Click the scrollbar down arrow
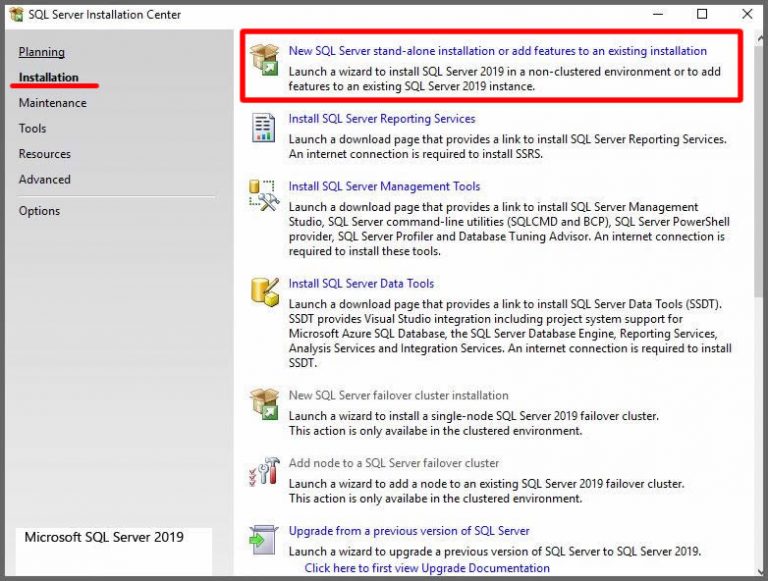Viewport: 768px width, 581px height. (x=761, y=571)
